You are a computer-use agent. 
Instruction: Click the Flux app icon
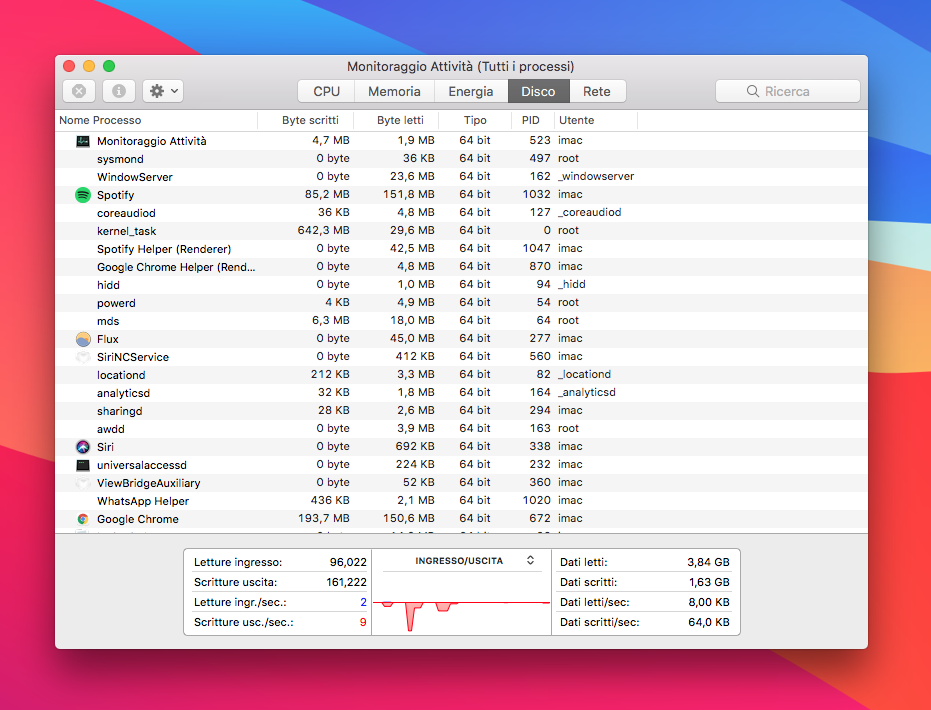(83, 339)
